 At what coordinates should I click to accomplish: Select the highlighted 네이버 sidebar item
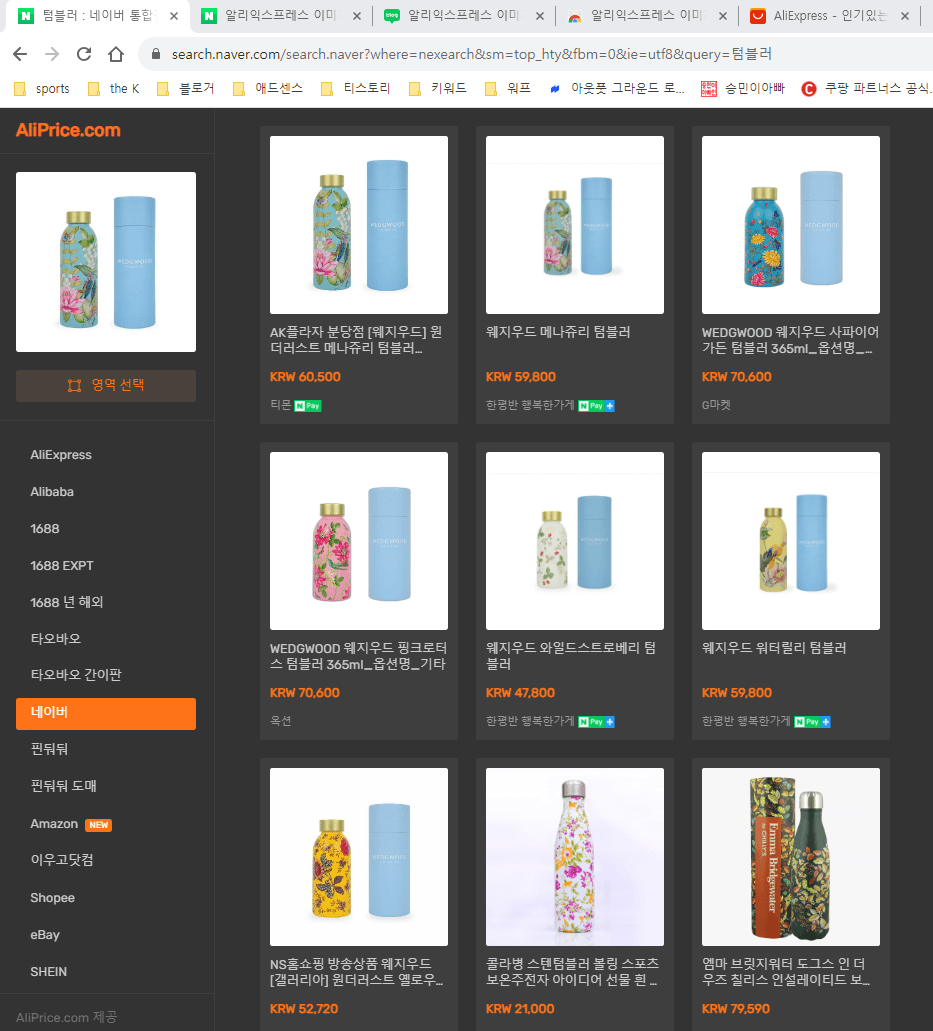point(106,713)
